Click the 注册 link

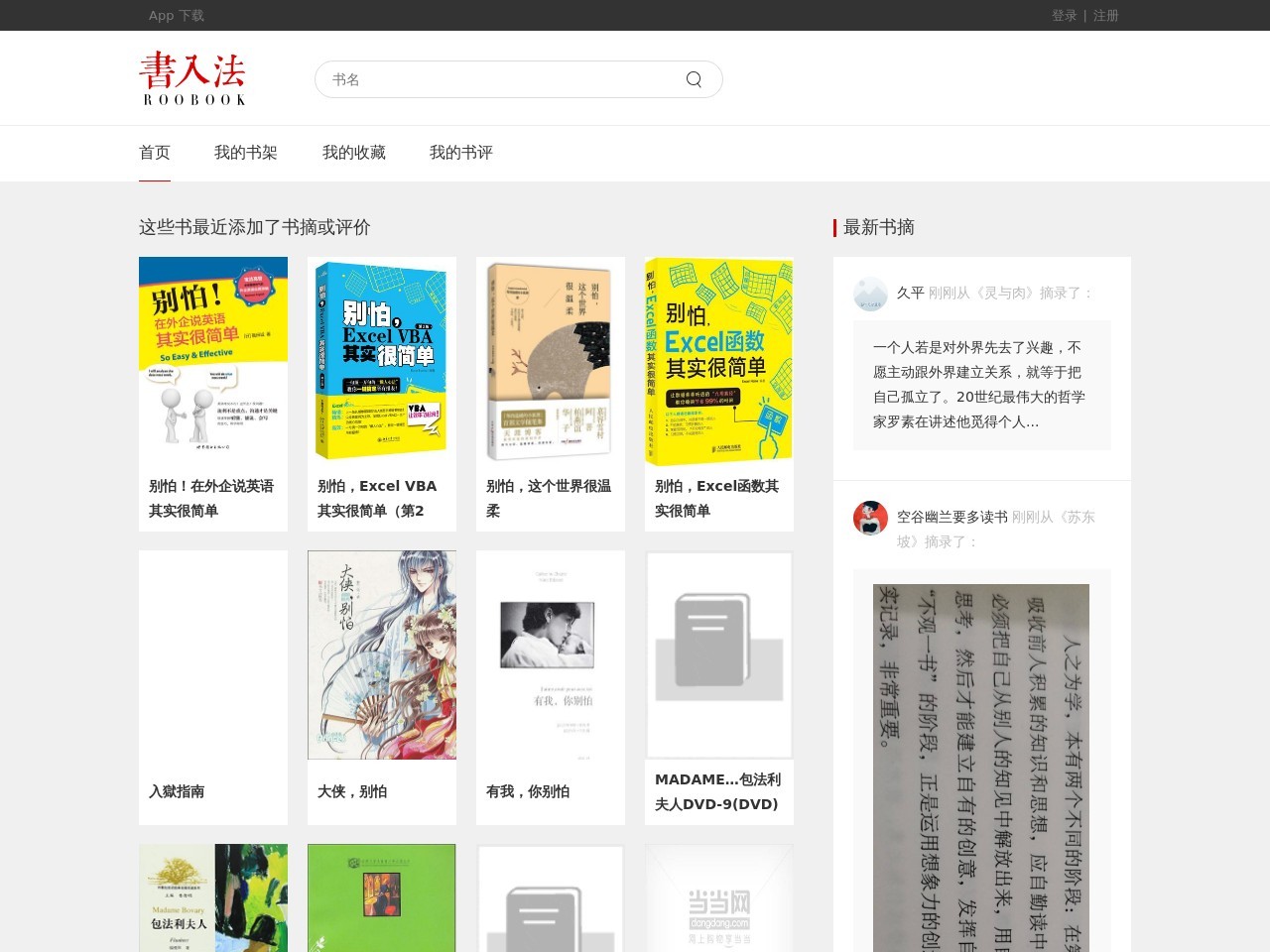coord(1106,15)
